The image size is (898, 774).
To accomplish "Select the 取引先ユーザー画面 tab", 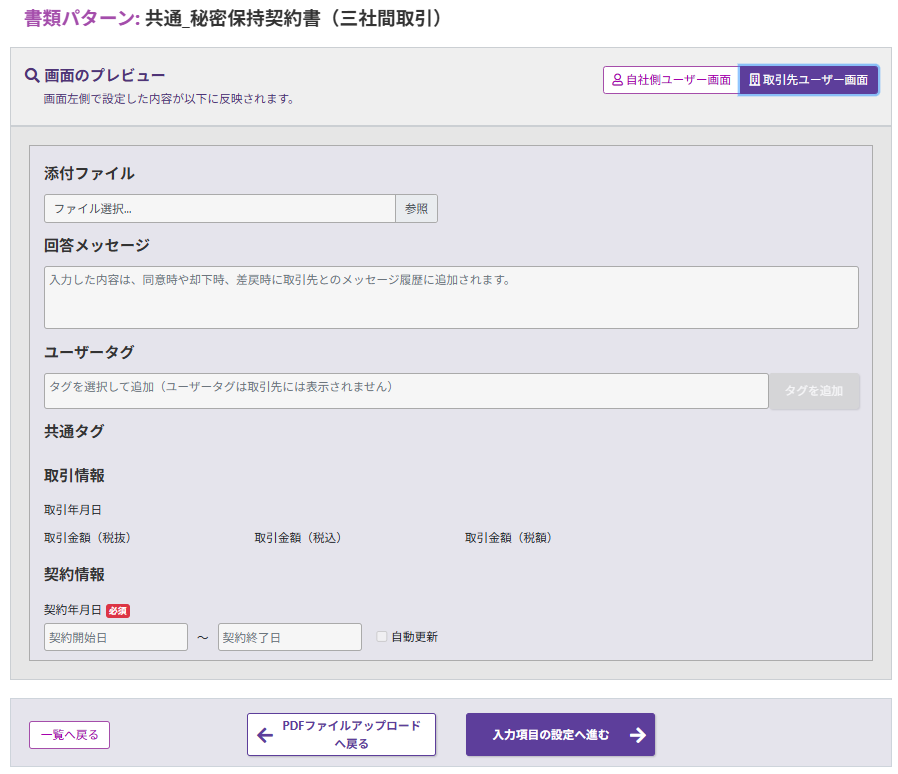I will tap(808, 80).
